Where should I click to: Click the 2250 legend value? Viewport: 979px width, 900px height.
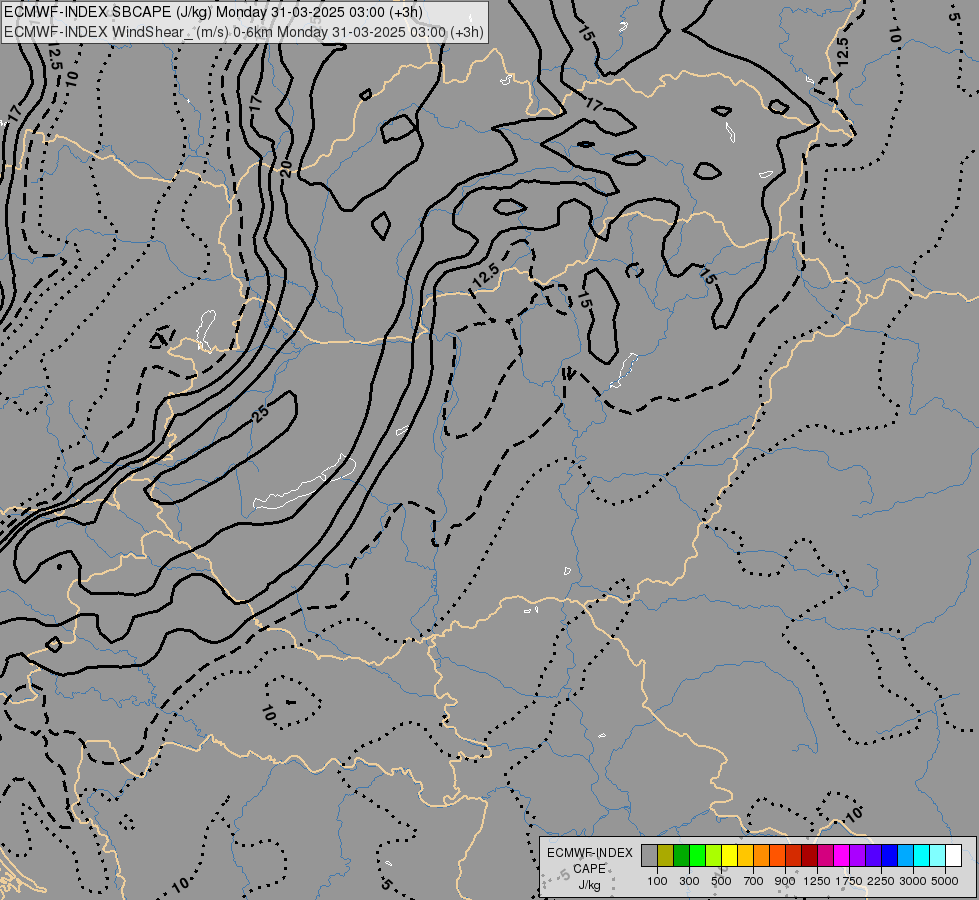[881, 881]
